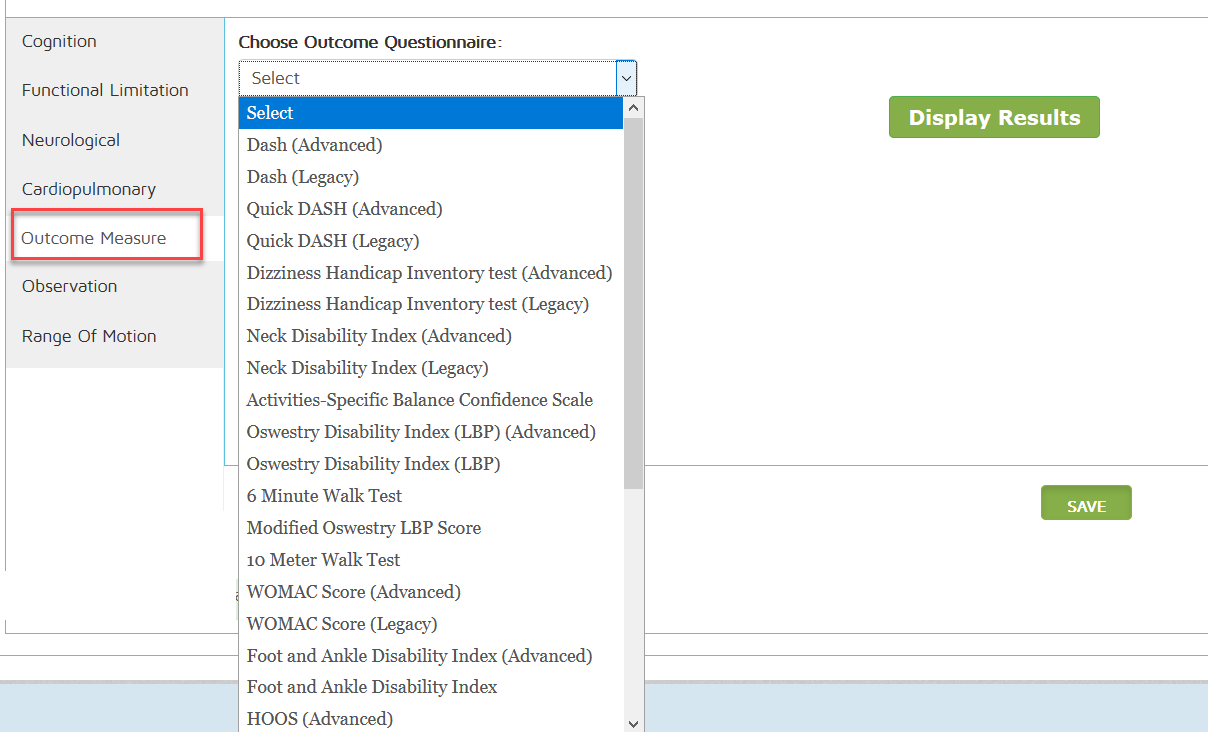Go to the Cardiopulmonary tab
The width and height of the screenshot is (1208, 732).
coord(89,189)
